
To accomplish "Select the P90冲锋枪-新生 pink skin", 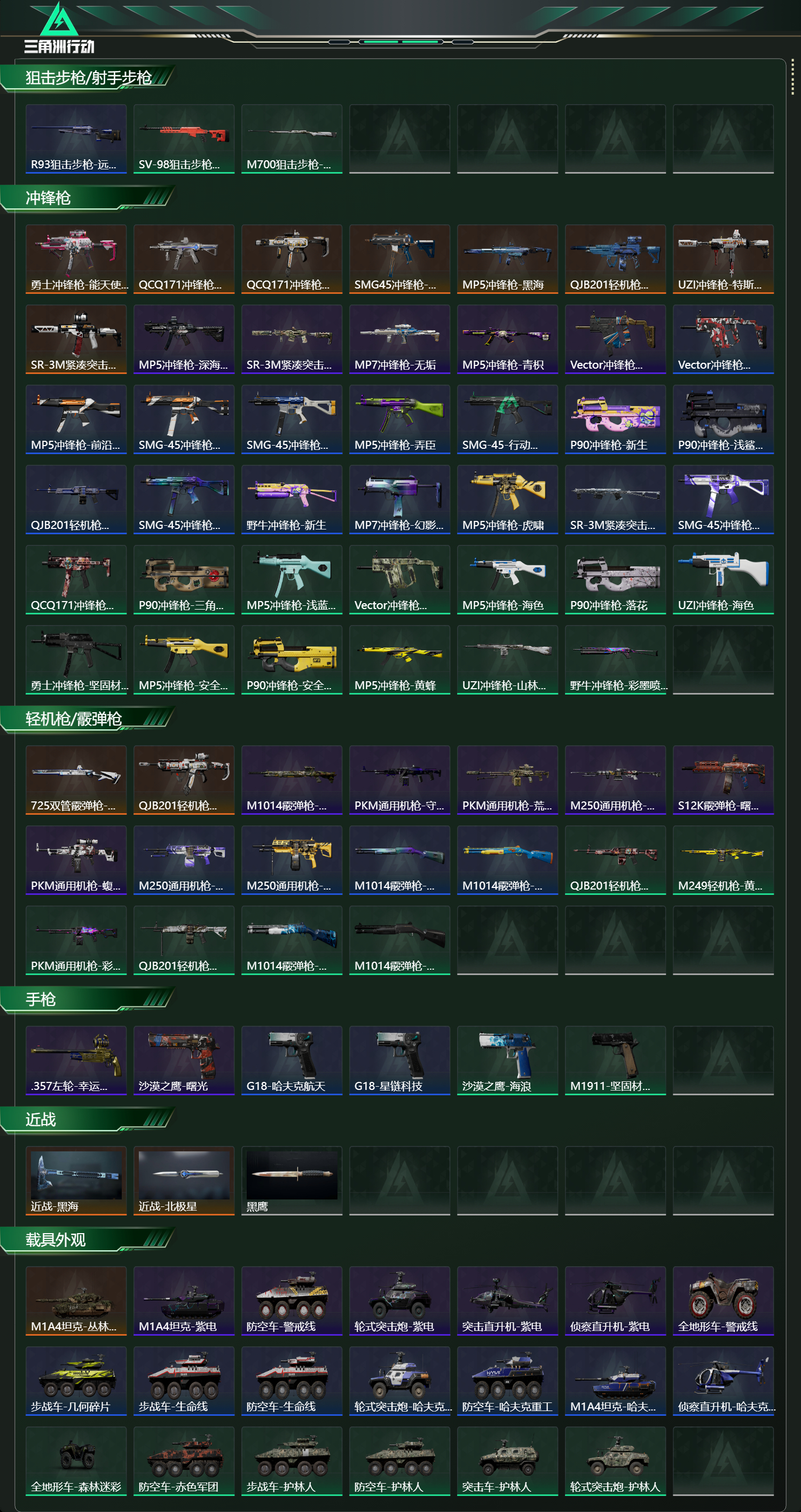I will point(615,419).
